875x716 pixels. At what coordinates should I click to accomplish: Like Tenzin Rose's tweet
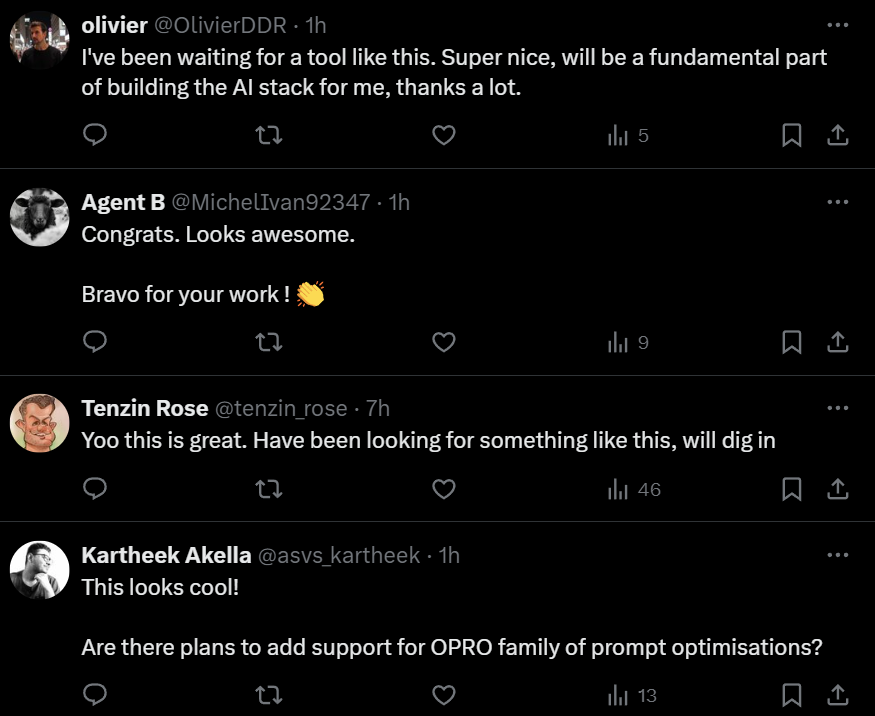click(x=443, y=489)
